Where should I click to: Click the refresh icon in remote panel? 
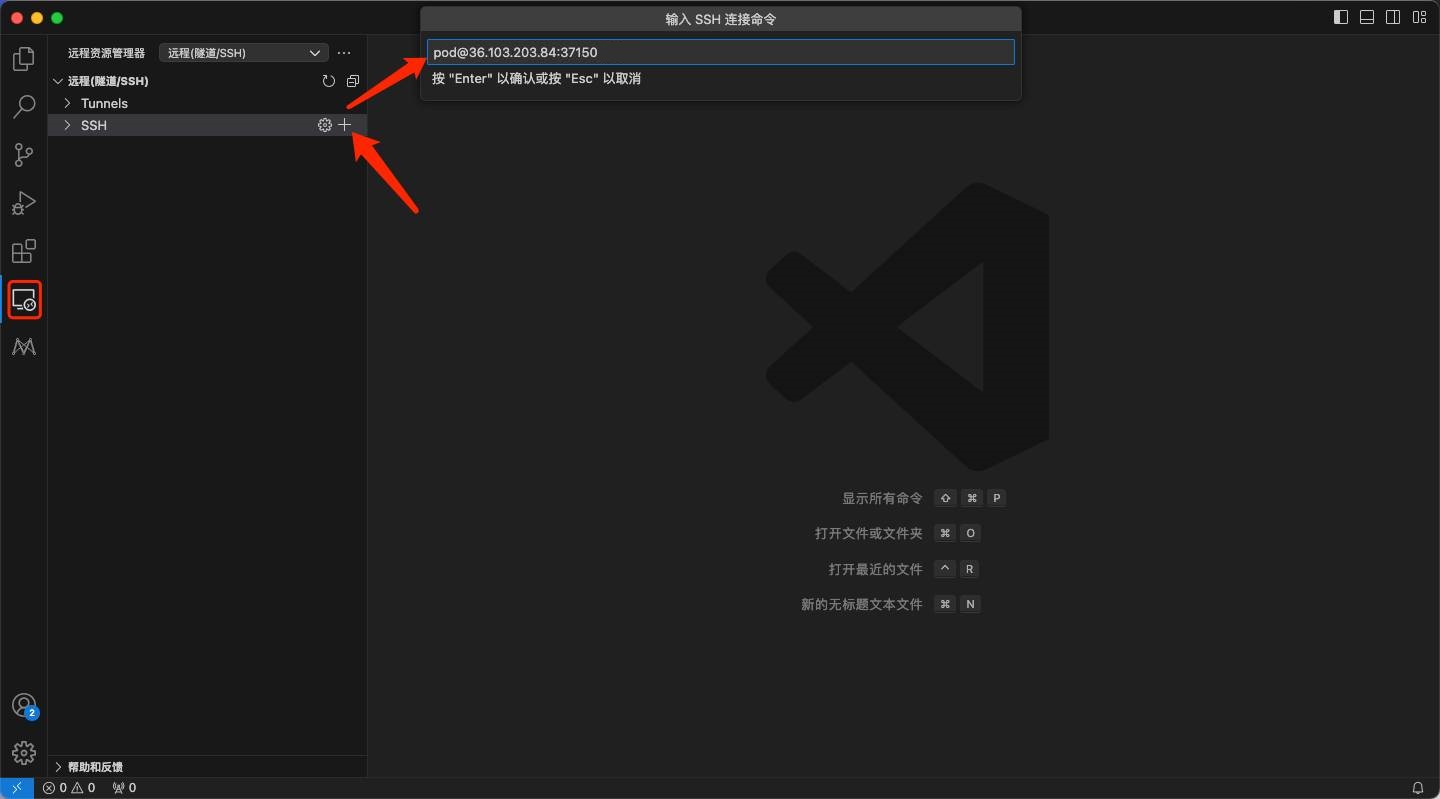(329, 81)
